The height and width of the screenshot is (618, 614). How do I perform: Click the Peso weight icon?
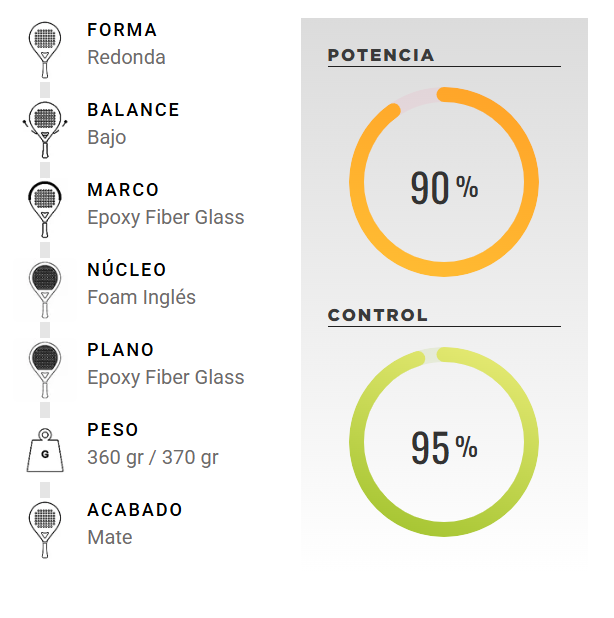point(45,450)
